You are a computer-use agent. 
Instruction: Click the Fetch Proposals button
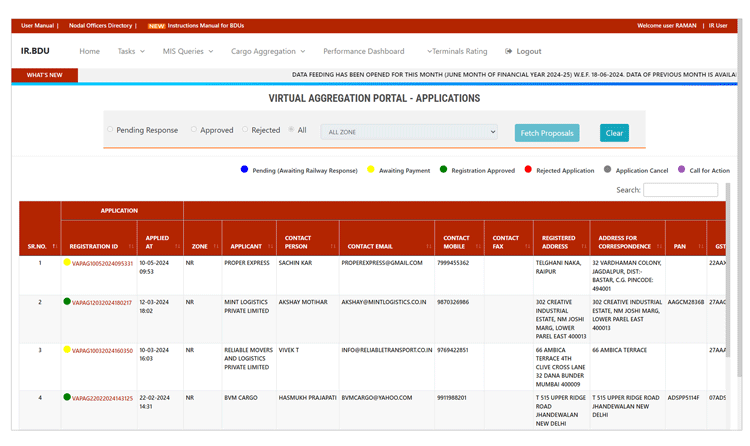click(x=547, y=133)
